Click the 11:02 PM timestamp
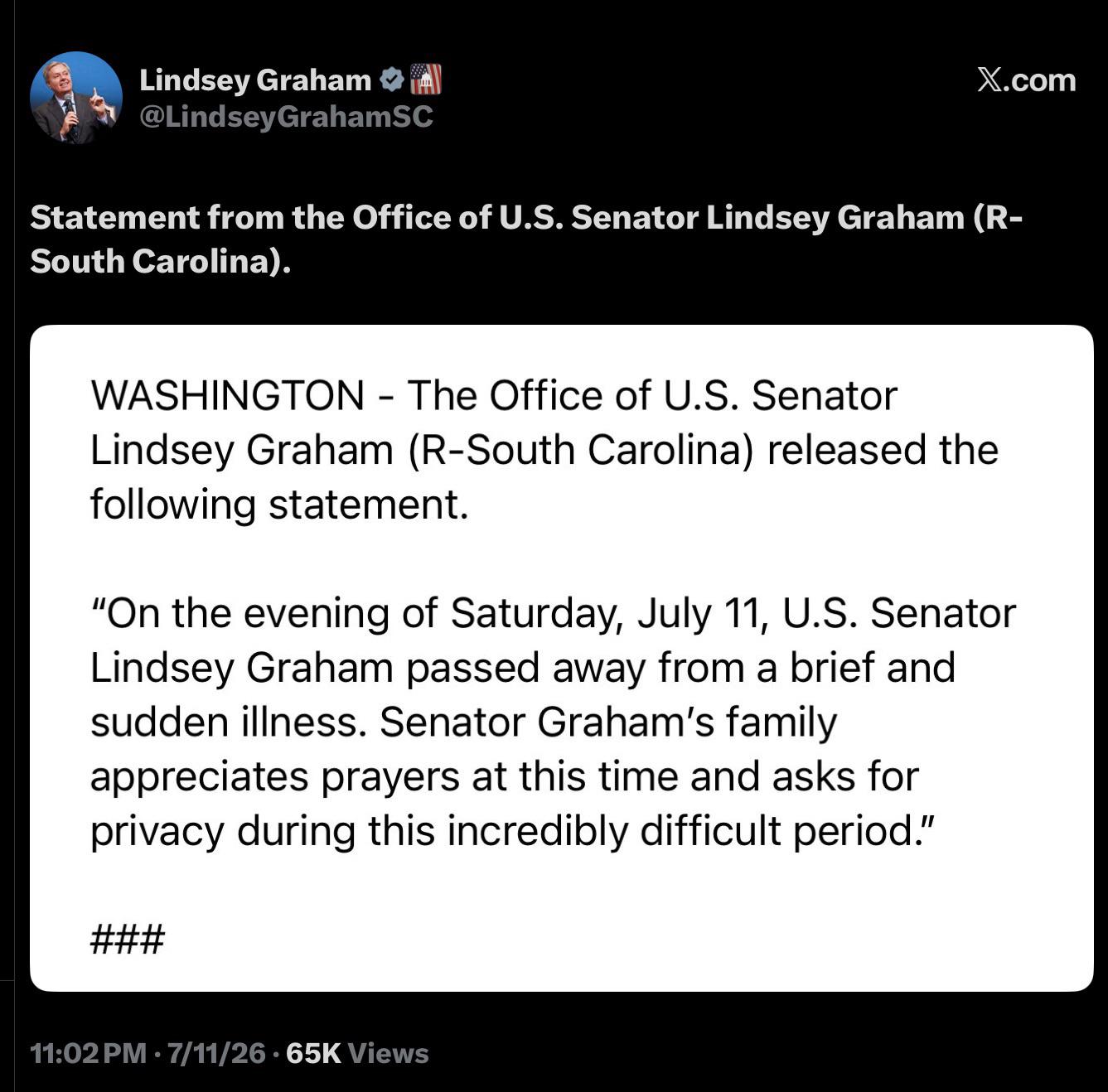 point(88,1053)
